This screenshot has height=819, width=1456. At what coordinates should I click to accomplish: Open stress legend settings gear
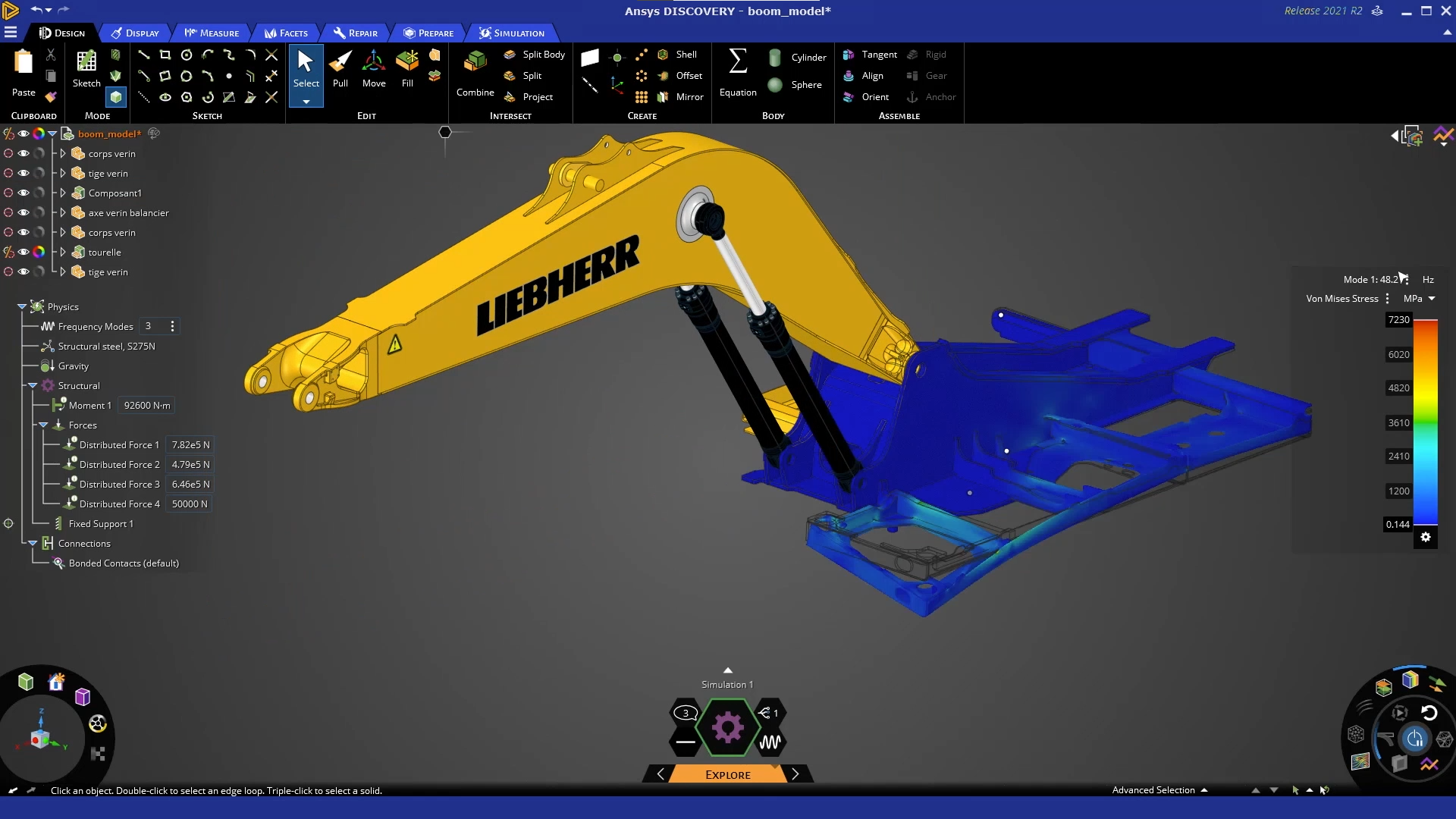tap(1426, 537)
